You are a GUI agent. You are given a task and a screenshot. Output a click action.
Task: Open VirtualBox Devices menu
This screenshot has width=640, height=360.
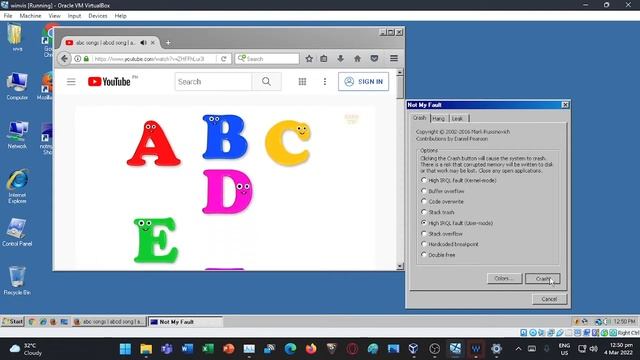98,16
